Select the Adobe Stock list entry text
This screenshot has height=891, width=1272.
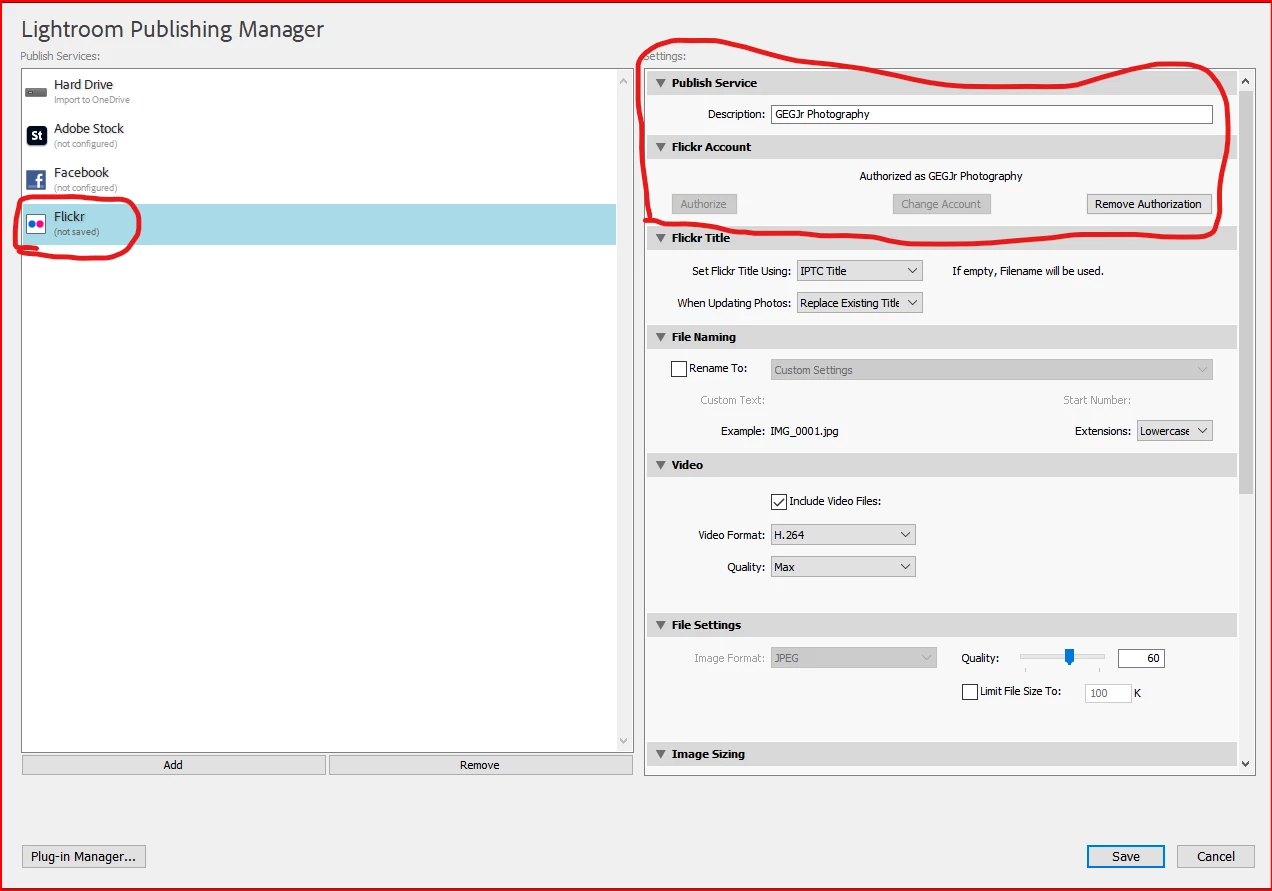pos(89,129)
